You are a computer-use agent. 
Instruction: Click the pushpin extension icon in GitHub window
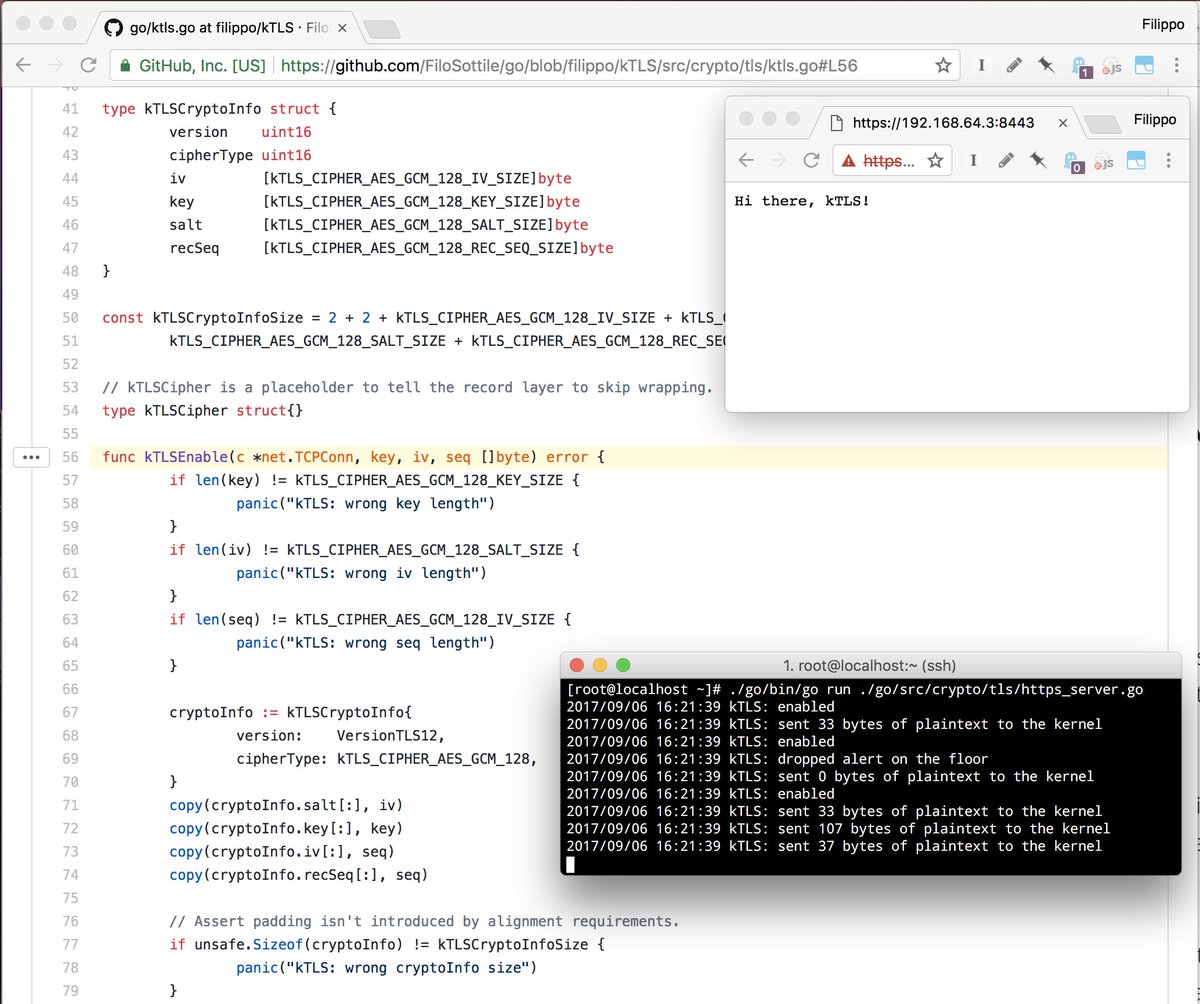click(x=1046, y=66)
